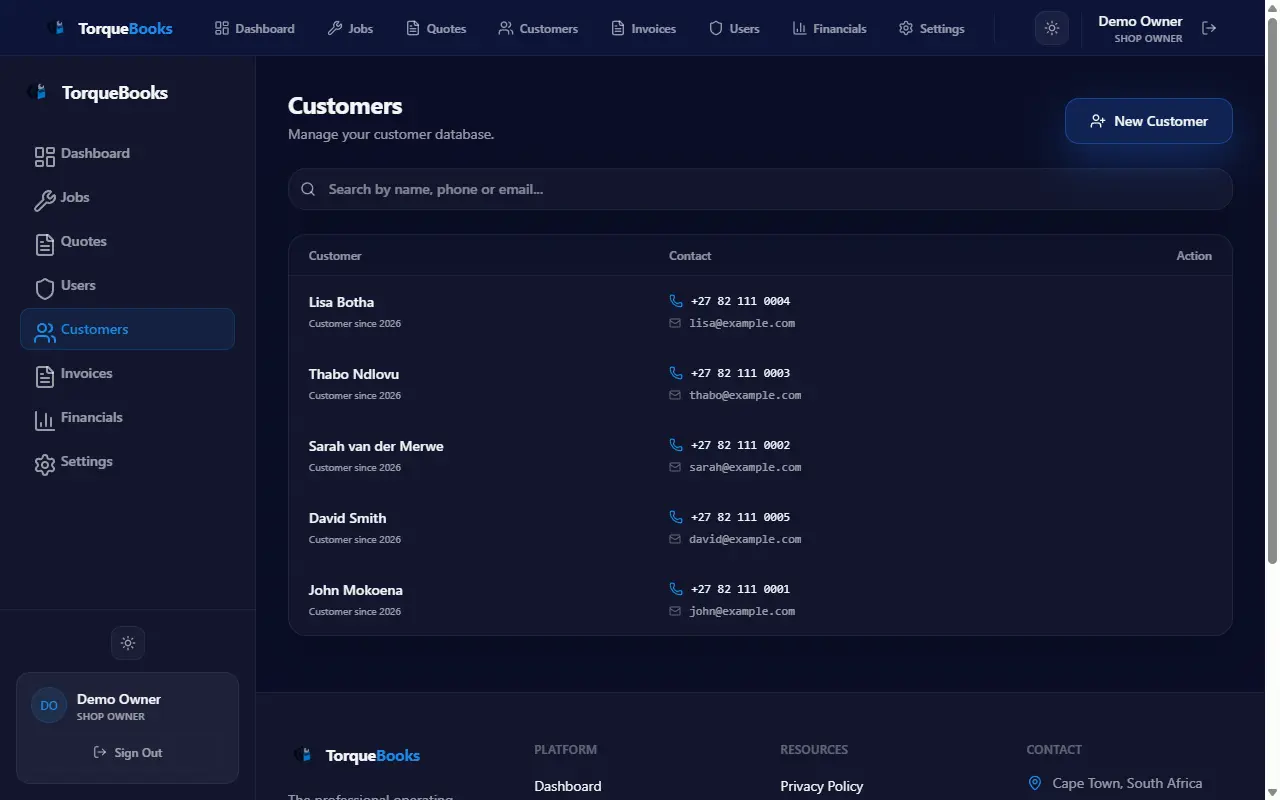Select Customers in the top navigation bar
The height and width of the screenshot is (800, 1280).
pyautogui.click(x=538, y=28)
